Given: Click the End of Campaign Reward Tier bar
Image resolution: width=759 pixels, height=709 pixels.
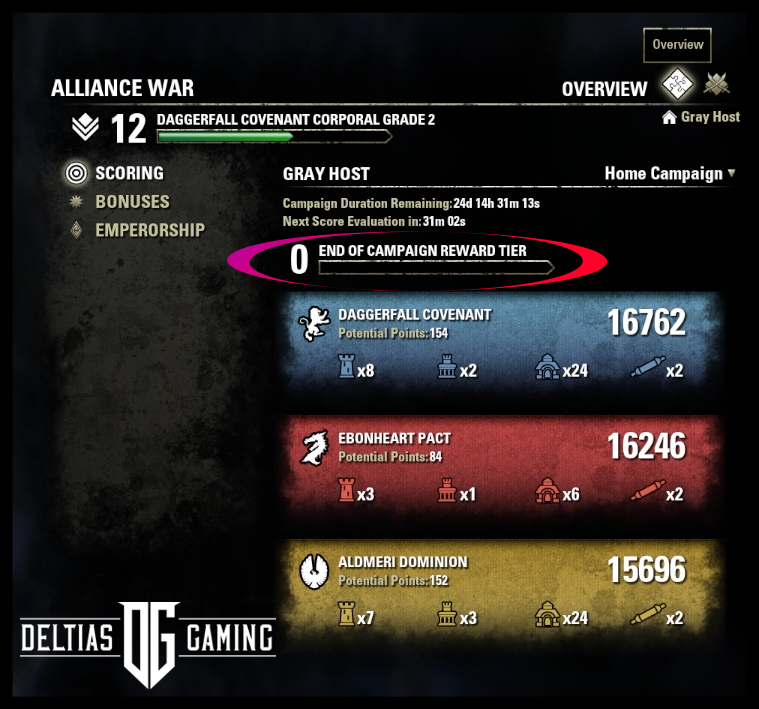Looking at the screenshot, I should coord(436,267).
